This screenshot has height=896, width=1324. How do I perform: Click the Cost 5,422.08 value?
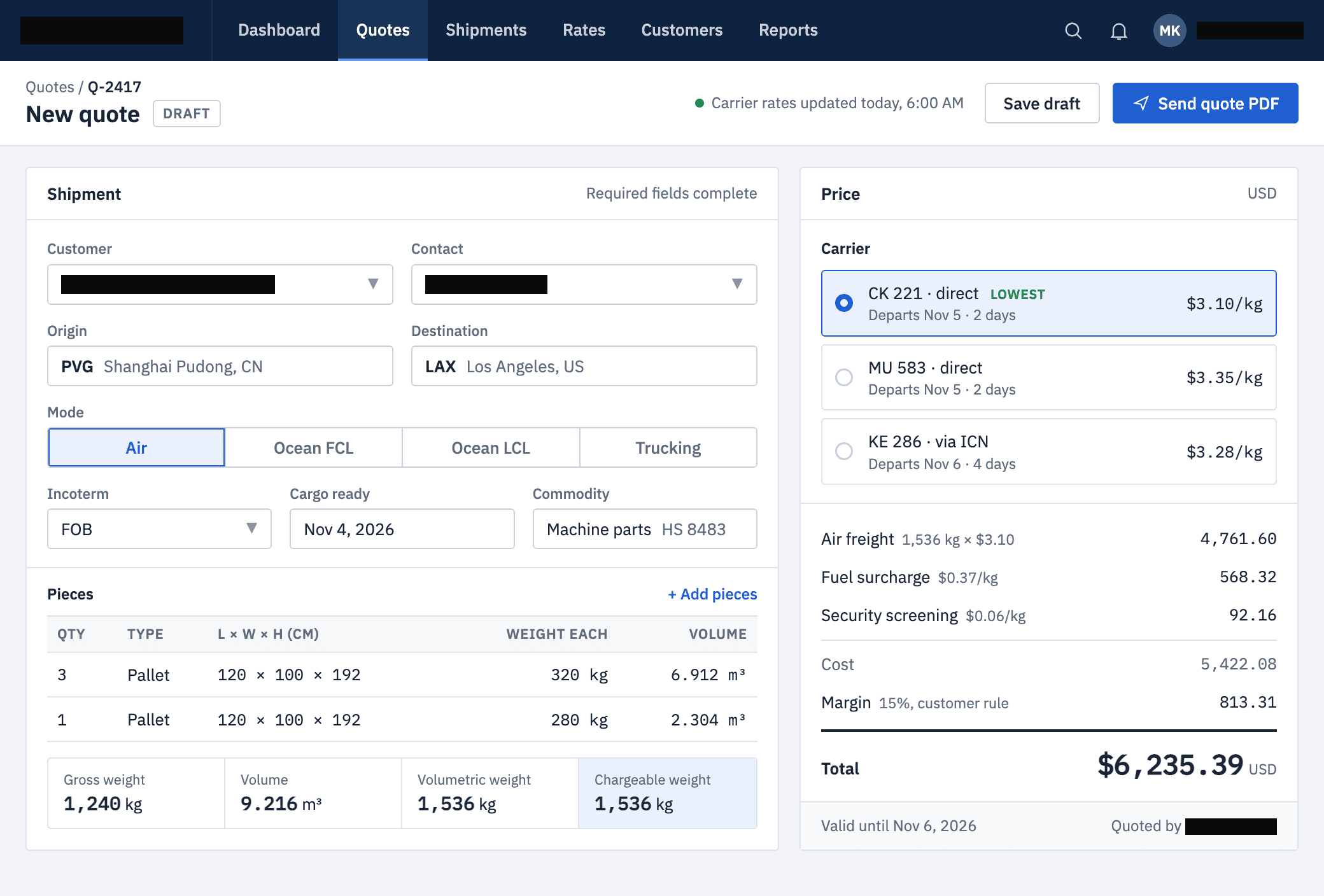pos(1238,664)
